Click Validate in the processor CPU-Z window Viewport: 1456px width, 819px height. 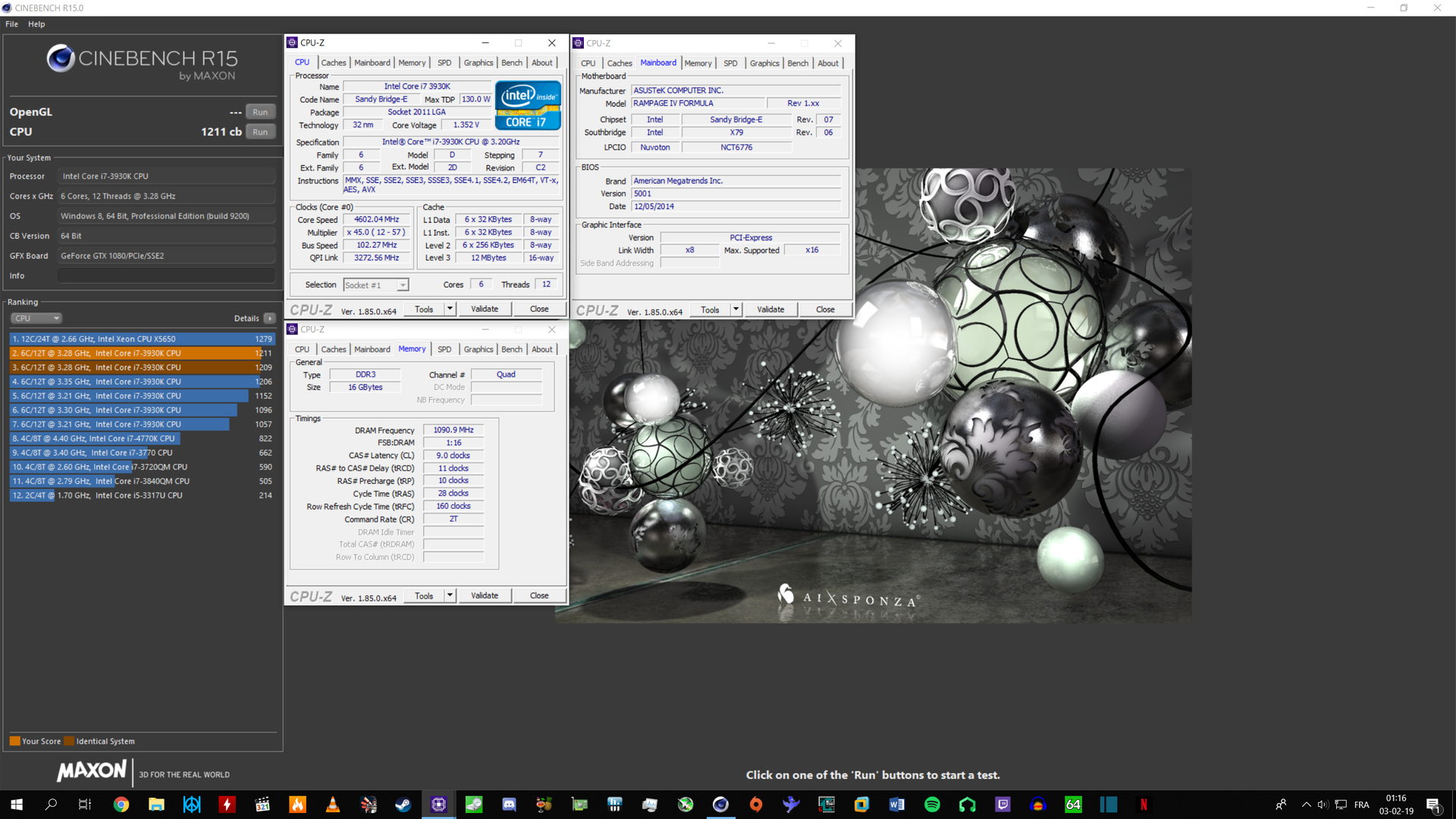click(x=485, y=309)
